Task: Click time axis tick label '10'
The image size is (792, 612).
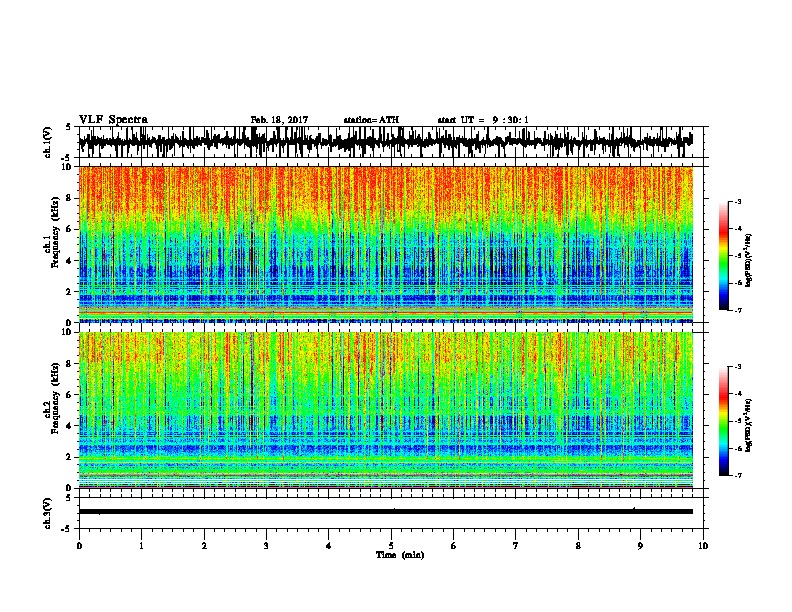Action: tap(703, 546)
